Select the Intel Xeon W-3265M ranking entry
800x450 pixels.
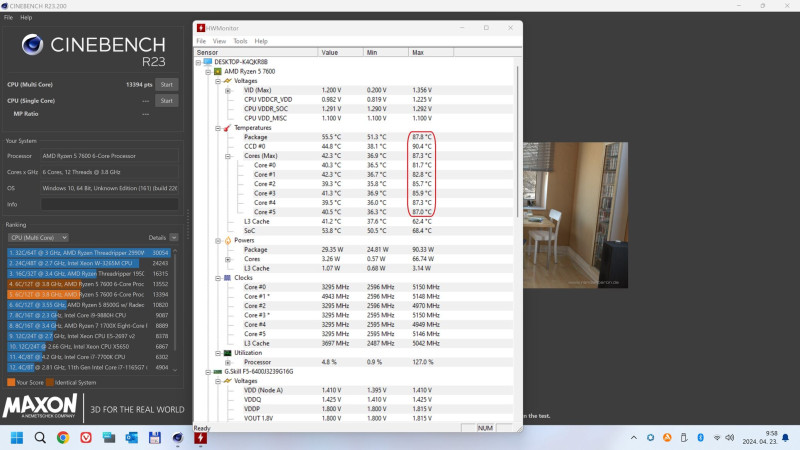(88, 263)
